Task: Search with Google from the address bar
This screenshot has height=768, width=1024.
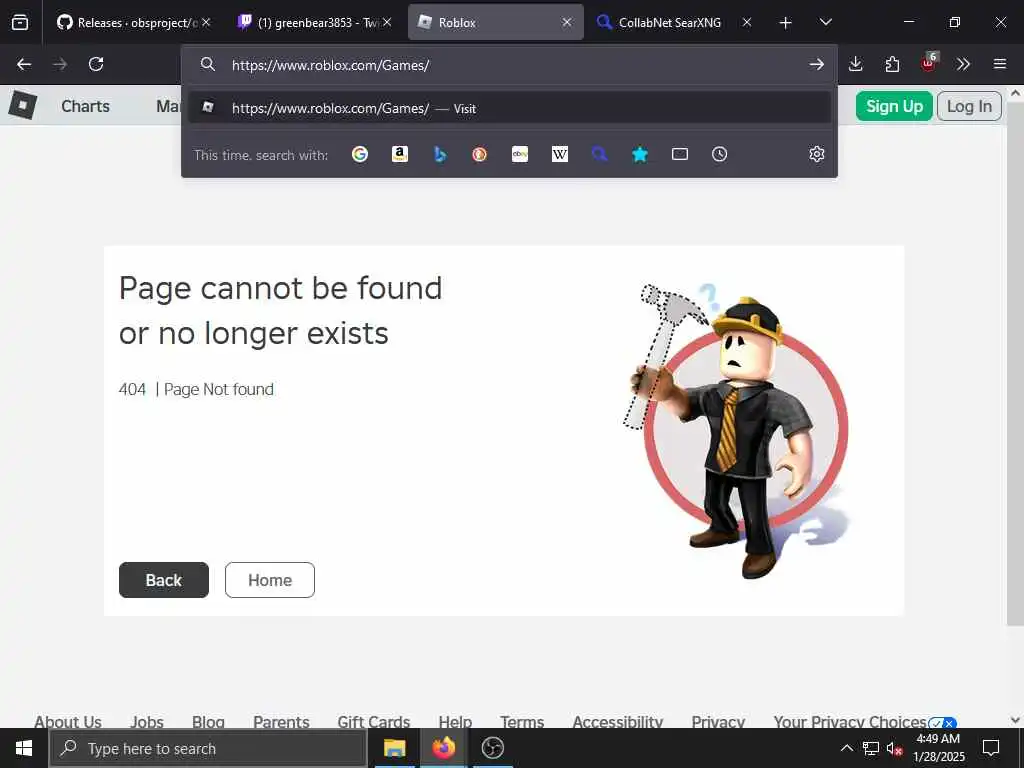Action: (x=360, y=154)
